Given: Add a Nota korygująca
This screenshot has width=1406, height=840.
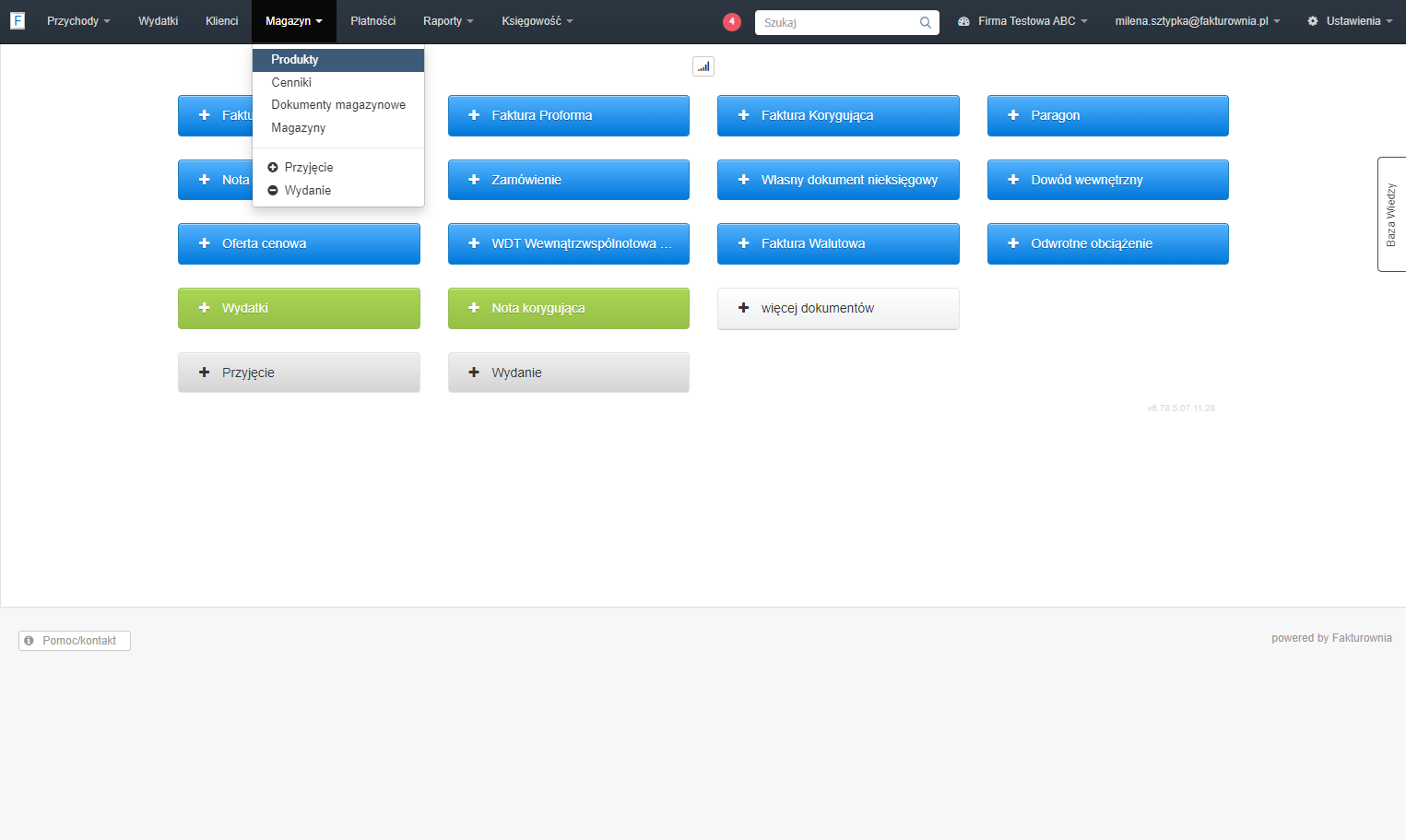Looking at the screenshot, I should tap(569, 308).
